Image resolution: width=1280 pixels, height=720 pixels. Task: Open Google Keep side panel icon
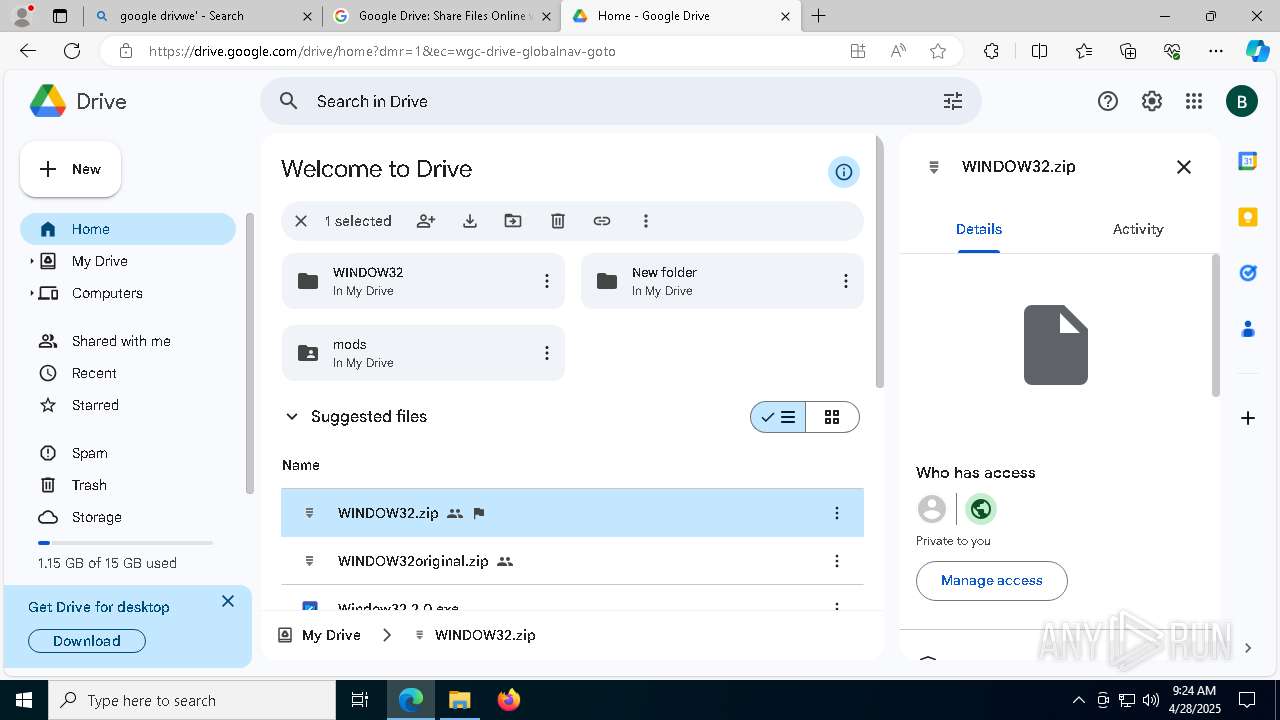click(1248, 217)
